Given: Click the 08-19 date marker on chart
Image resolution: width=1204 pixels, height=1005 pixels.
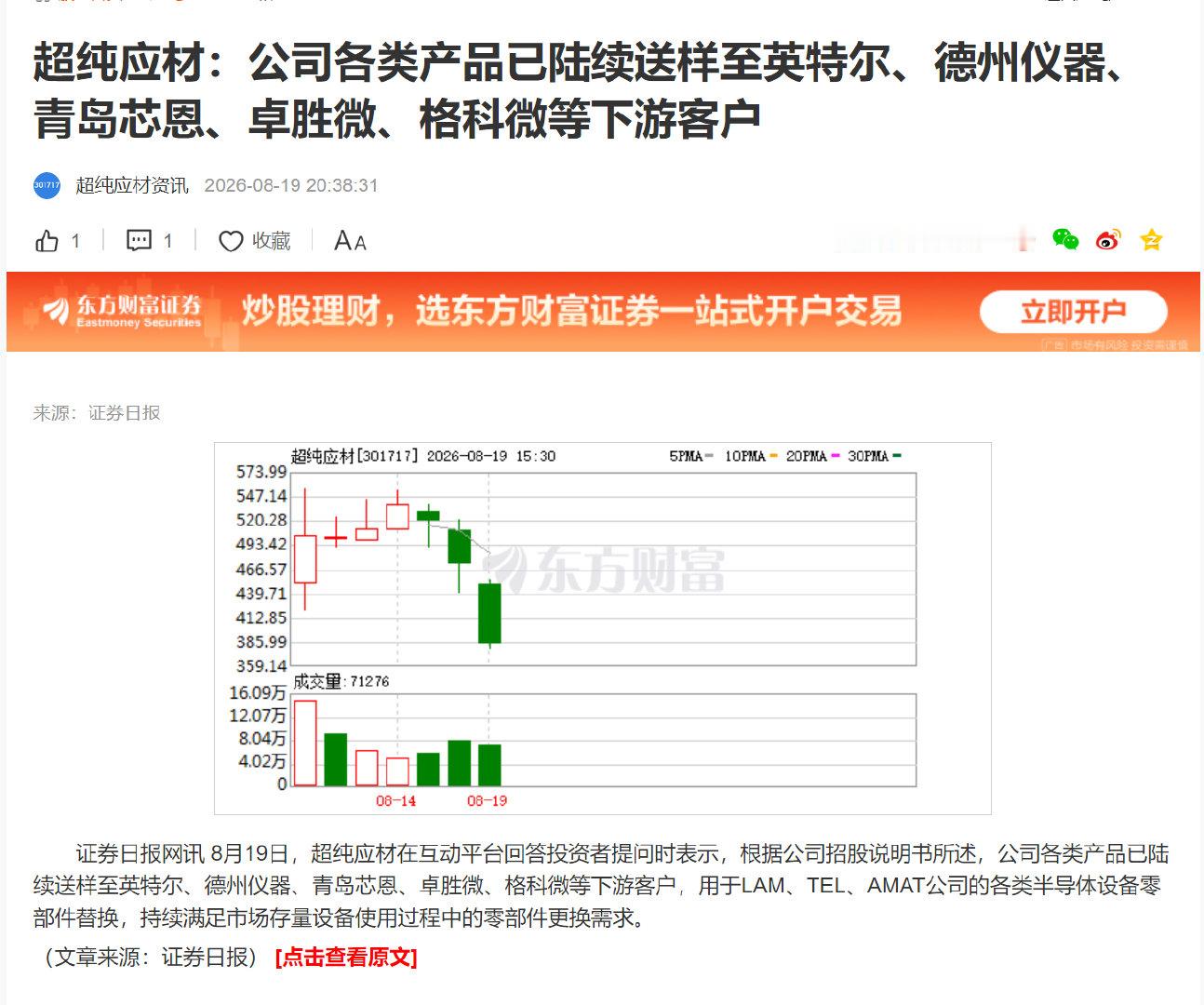Looking at the screenshot, I should click(x=487, y=800).
